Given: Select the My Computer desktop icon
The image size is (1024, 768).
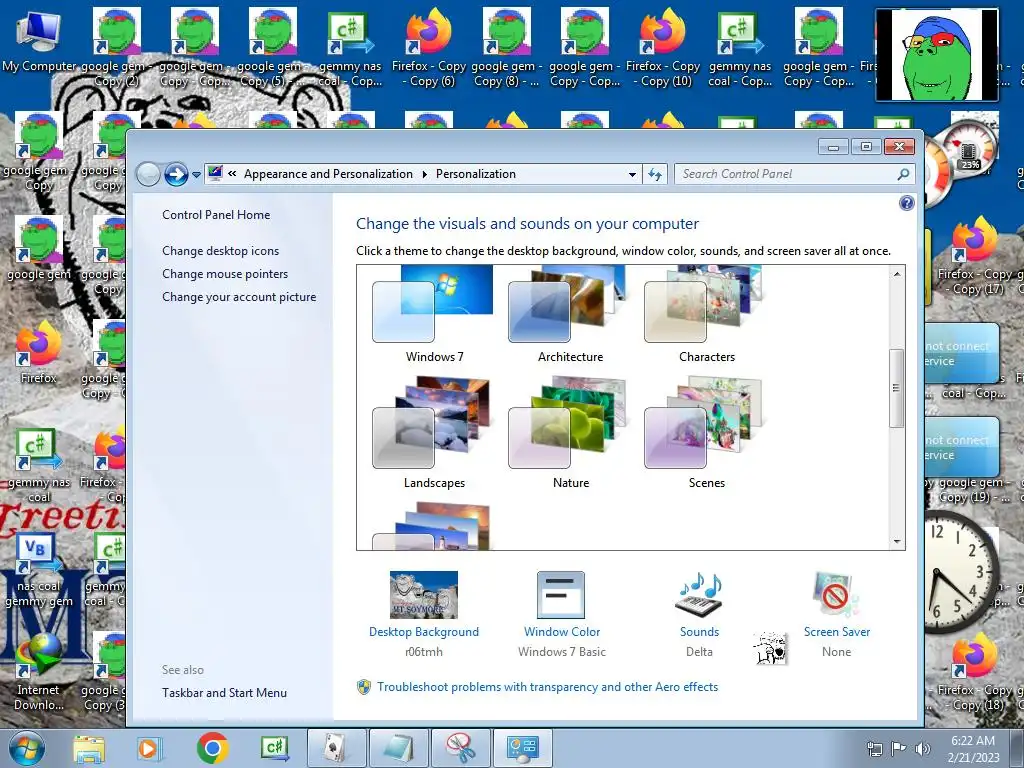Looking at the screenshot, I should (x=39, y=40).
